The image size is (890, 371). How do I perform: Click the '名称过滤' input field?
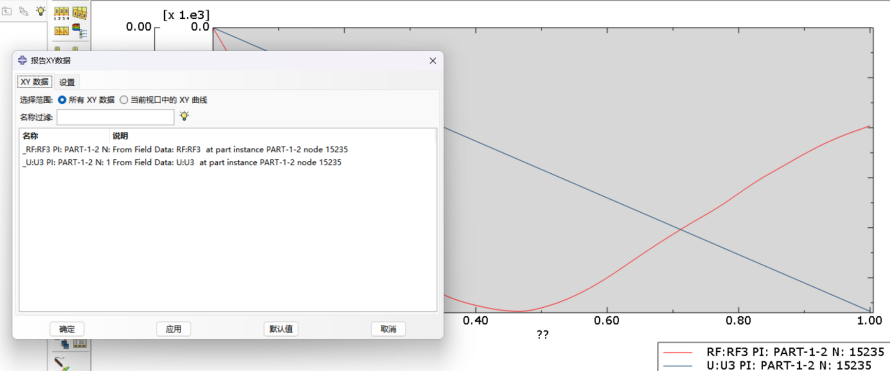tap(115, 117)
